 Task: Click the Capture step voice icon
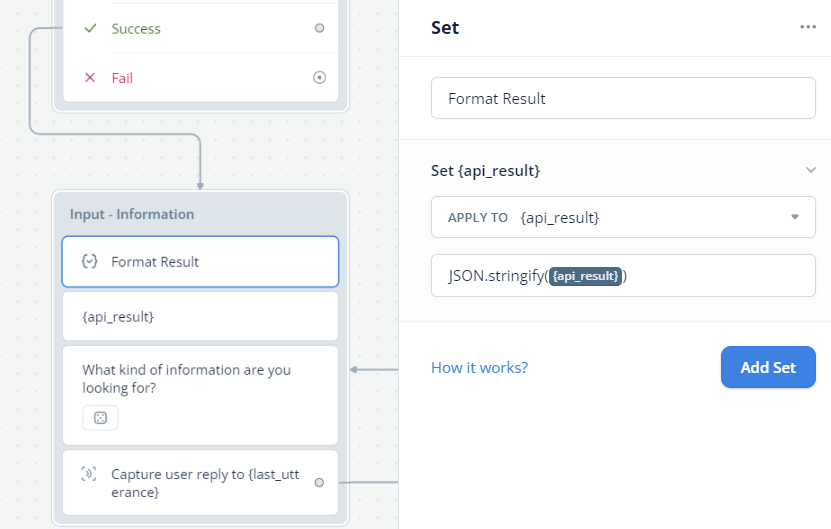[89, 474]
